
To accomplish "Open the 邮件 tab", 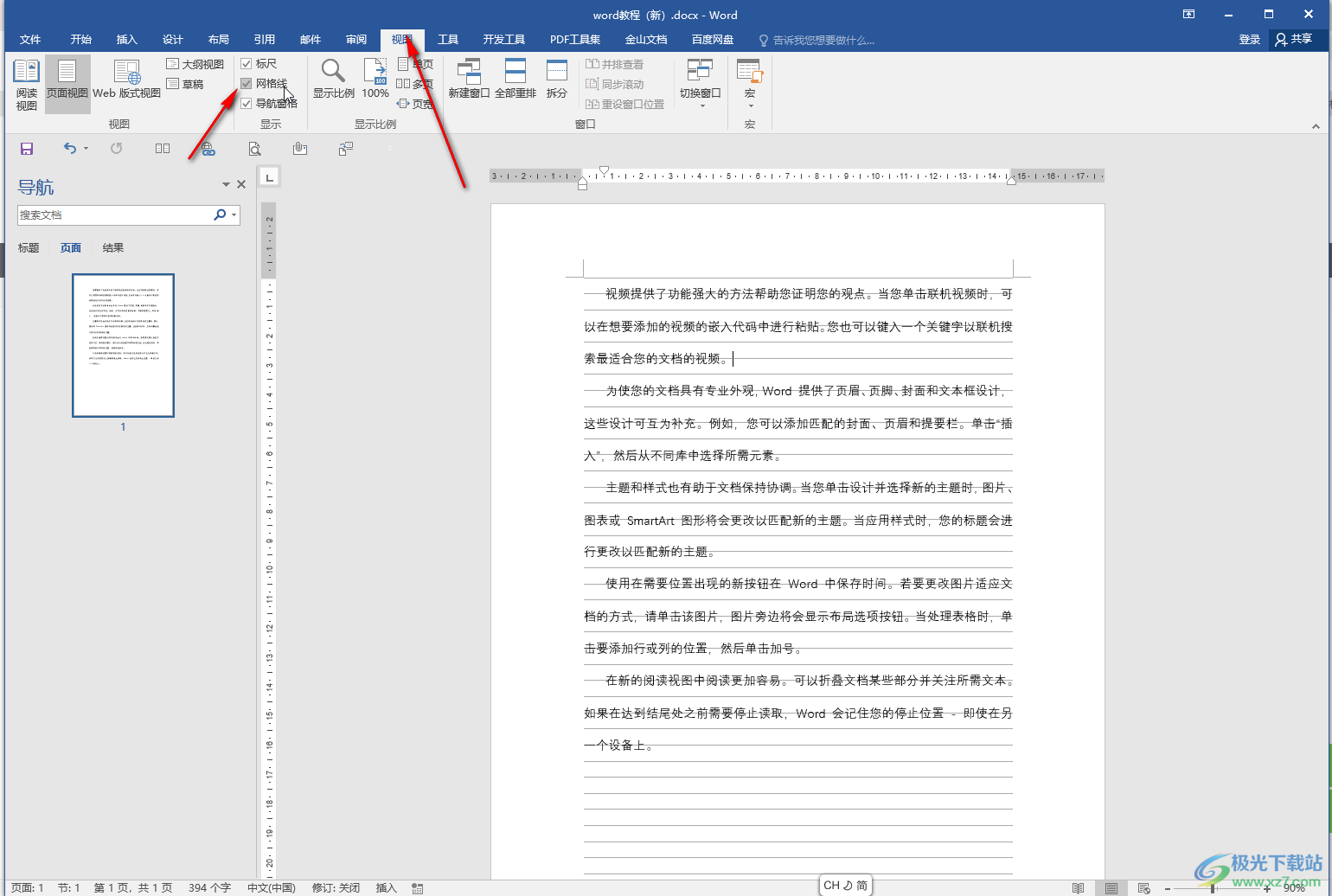I will click(311, 40).
